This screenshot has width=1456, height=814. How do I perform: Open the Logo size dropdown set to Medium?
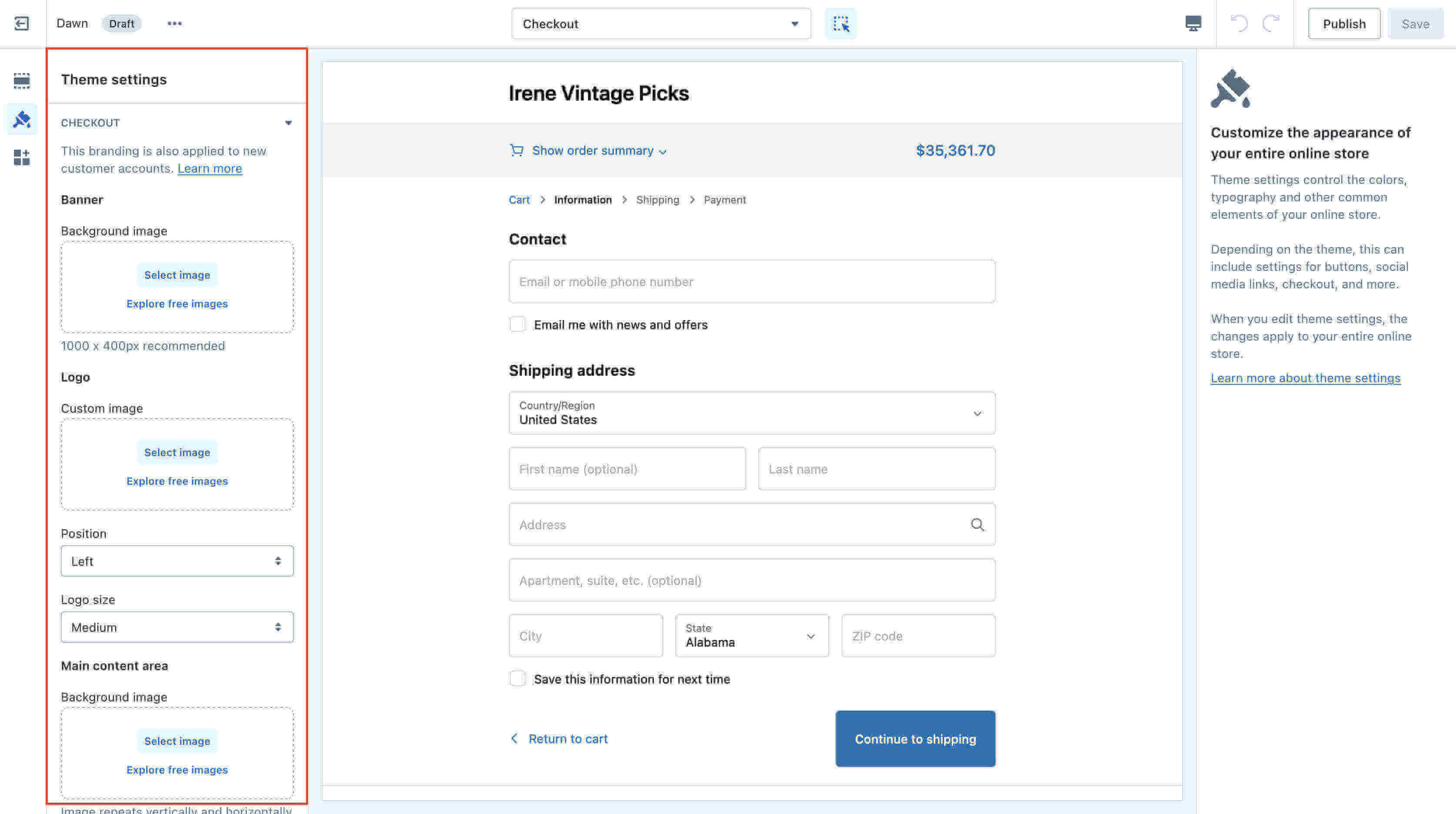pyautogui.click(x=177, y=627)
